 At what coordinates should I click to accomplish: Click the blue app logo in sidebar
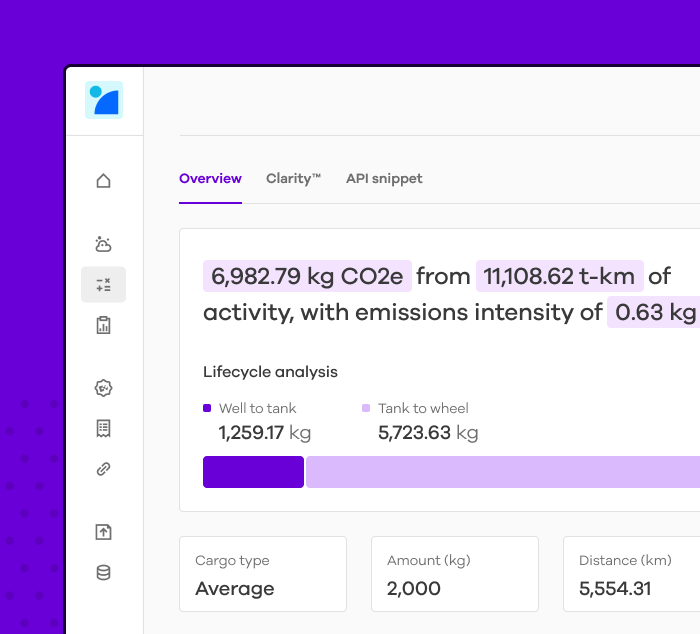[x=104, y=100]
